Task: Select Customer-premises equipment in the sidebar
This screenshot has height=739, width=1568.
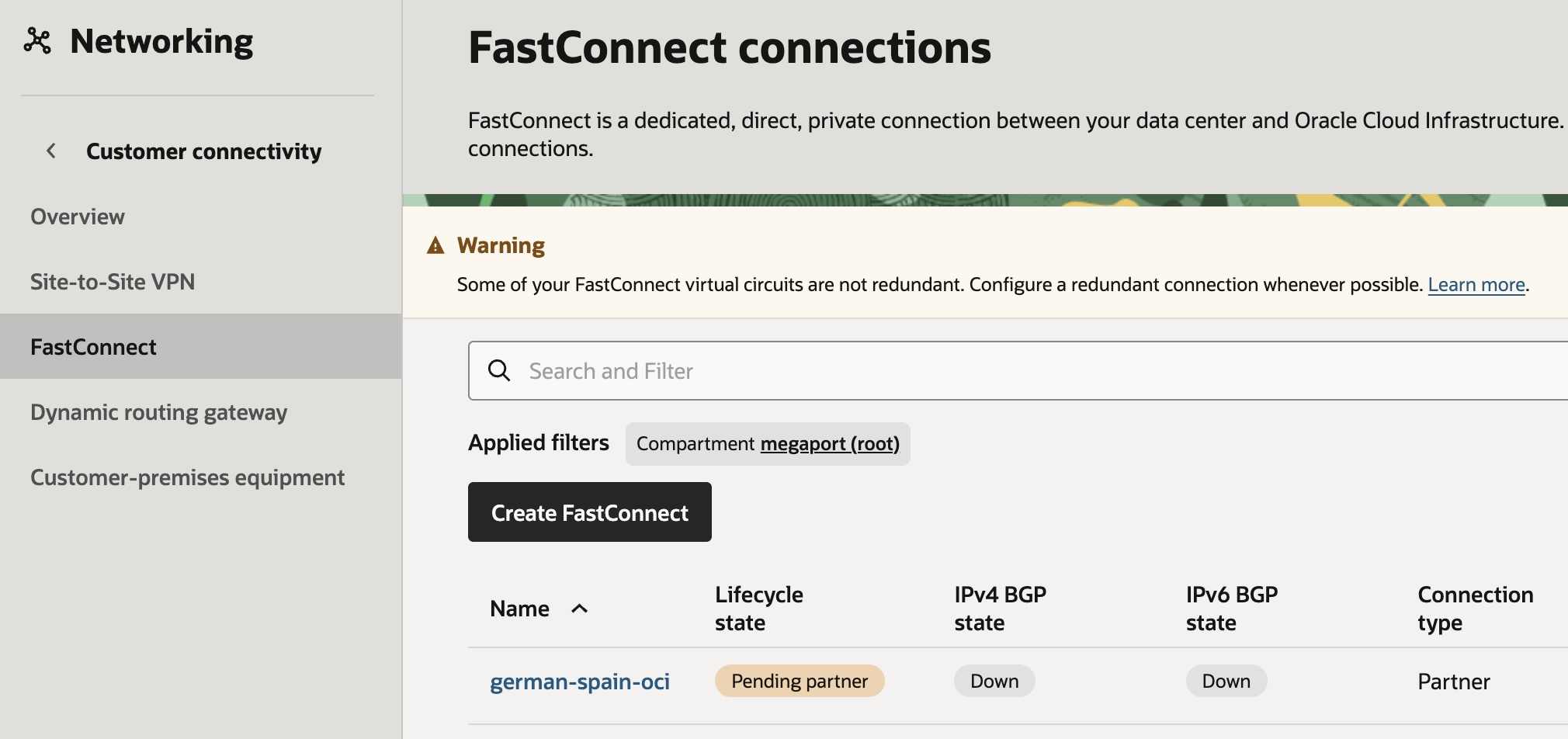Action: [187, 477]
